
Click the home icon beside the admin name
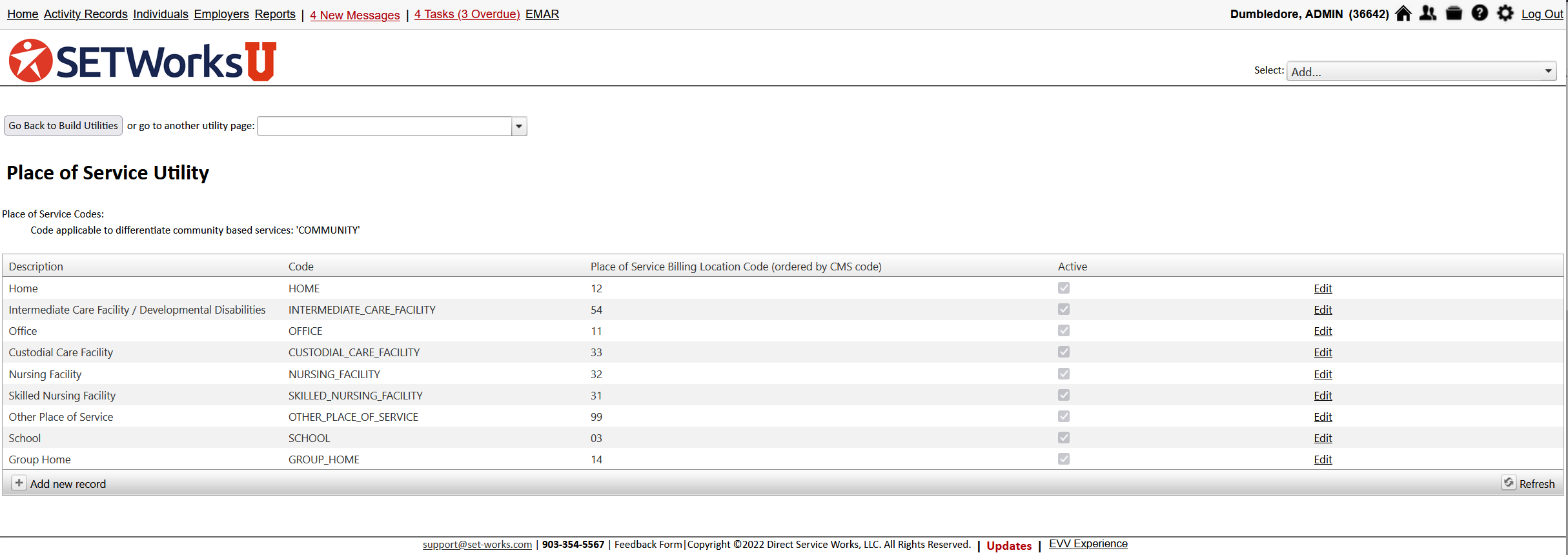coord(1403,14)
